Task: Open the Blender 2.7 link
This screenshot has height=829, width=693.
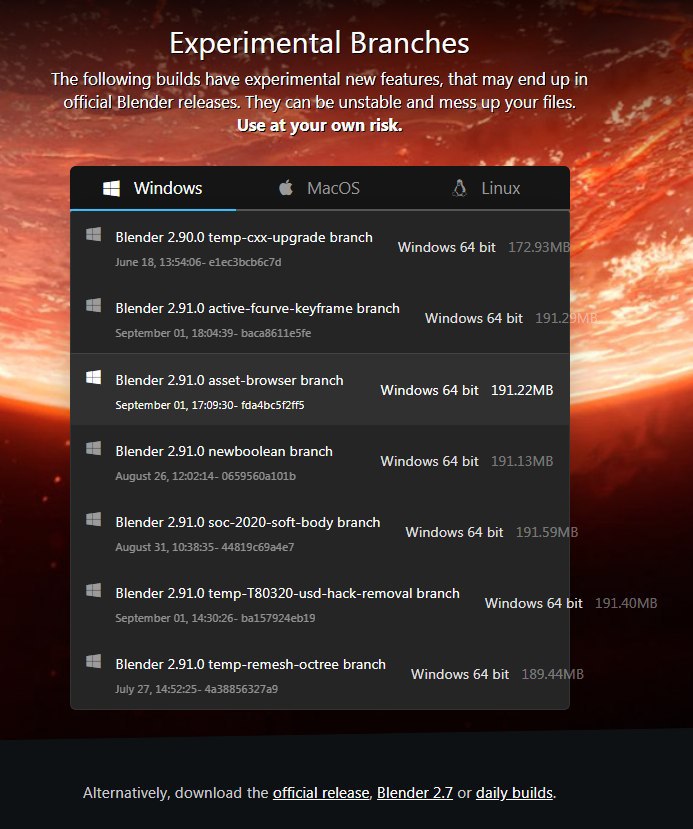Action: point(415,793)
